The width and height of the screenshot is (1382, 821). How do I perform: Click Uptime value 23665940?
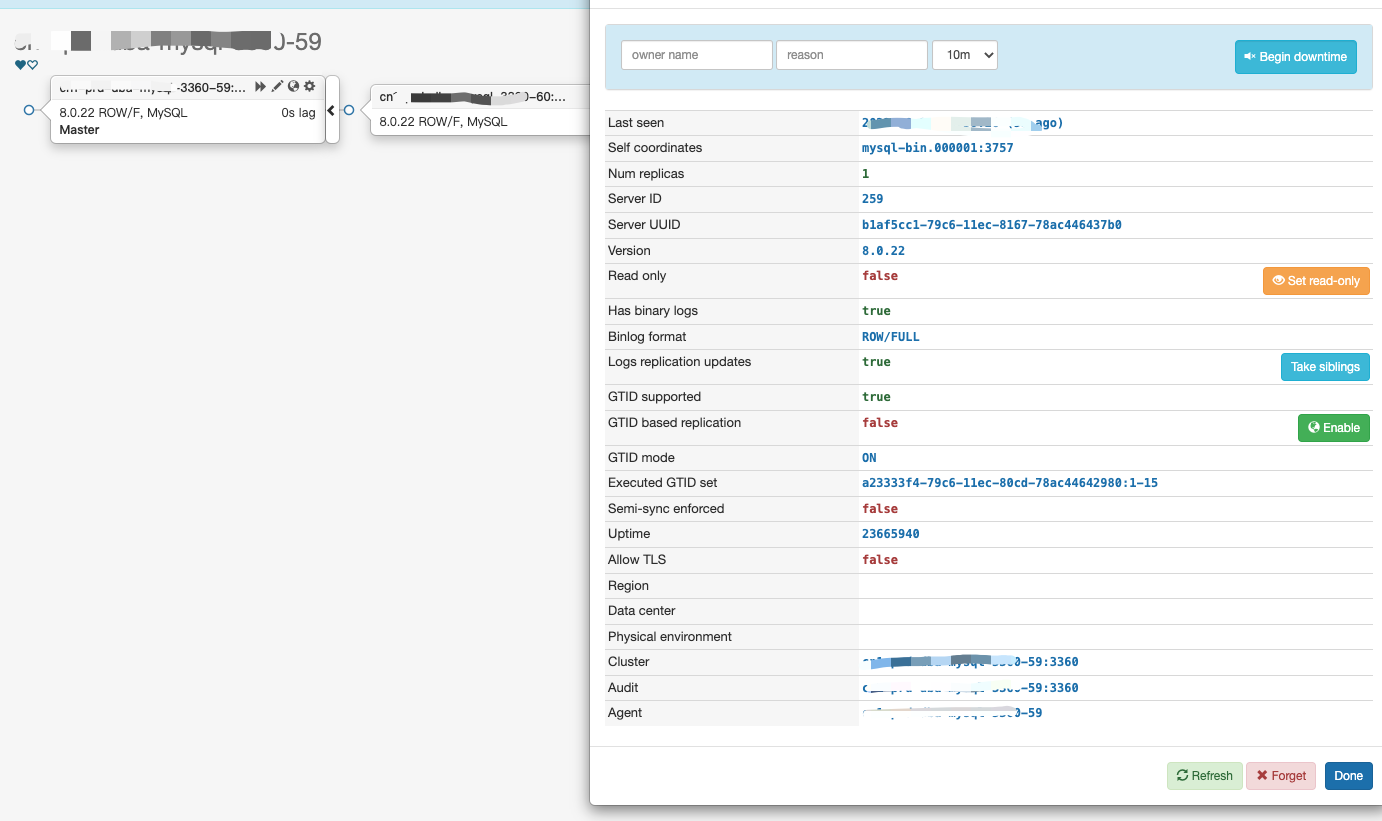[x=890, y=534]
